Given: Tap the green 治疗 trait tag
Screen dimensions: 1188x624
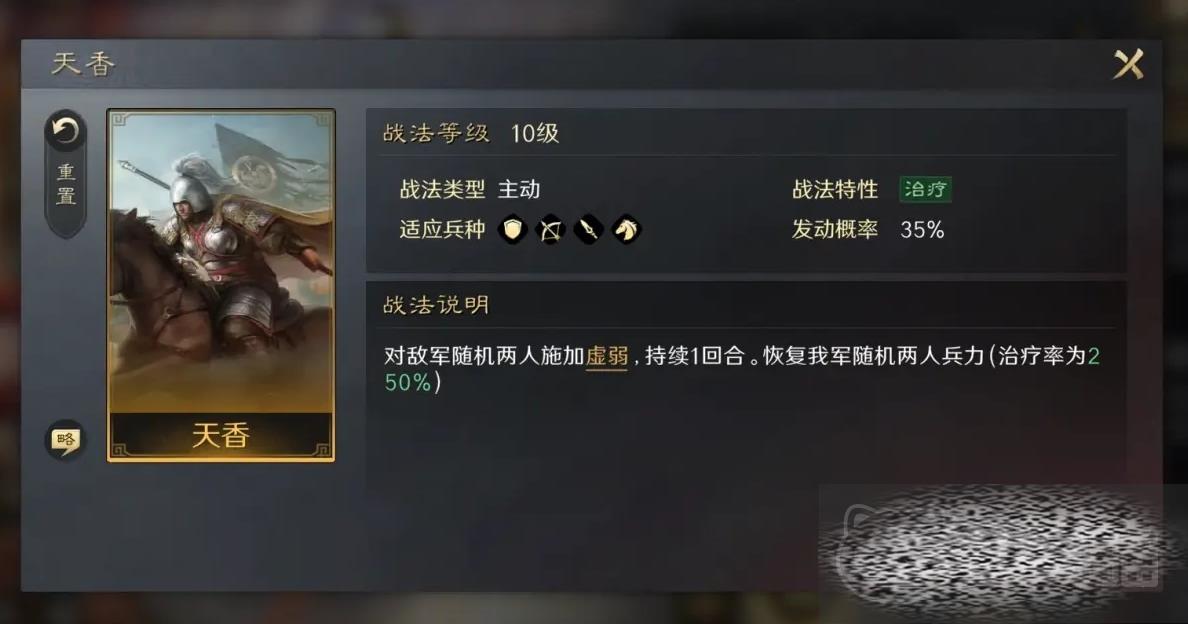Looking at the screenshot, I should tap(925, 189).
